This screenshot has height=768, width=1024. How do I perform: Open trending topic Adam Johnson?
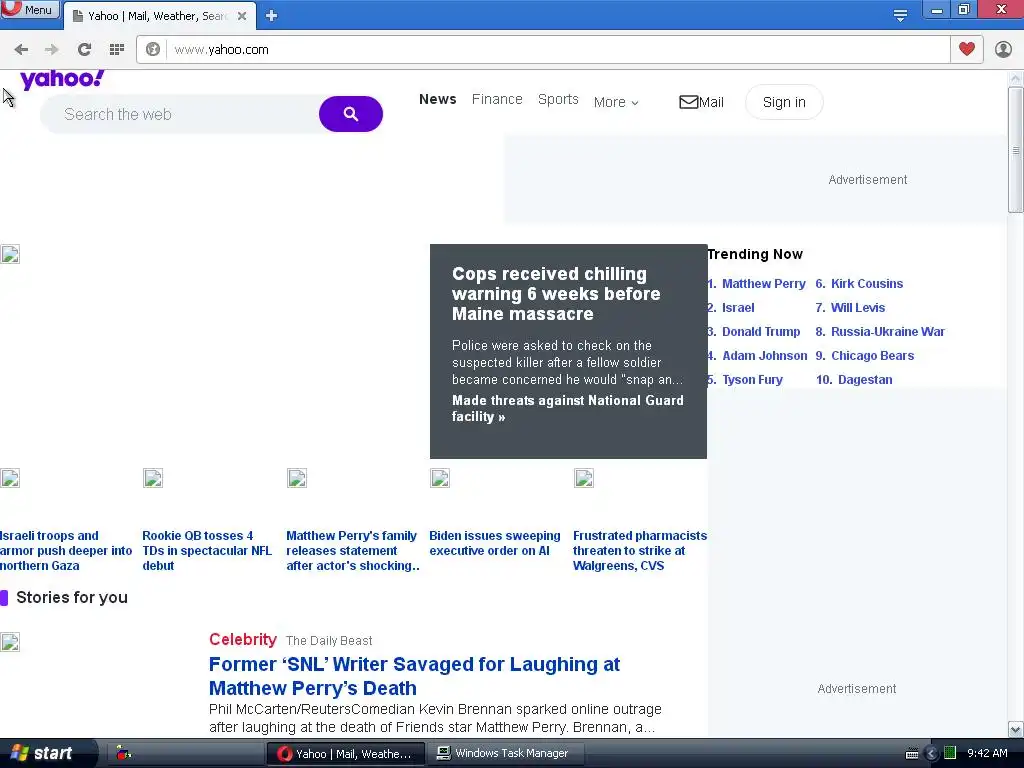[765, 356]
